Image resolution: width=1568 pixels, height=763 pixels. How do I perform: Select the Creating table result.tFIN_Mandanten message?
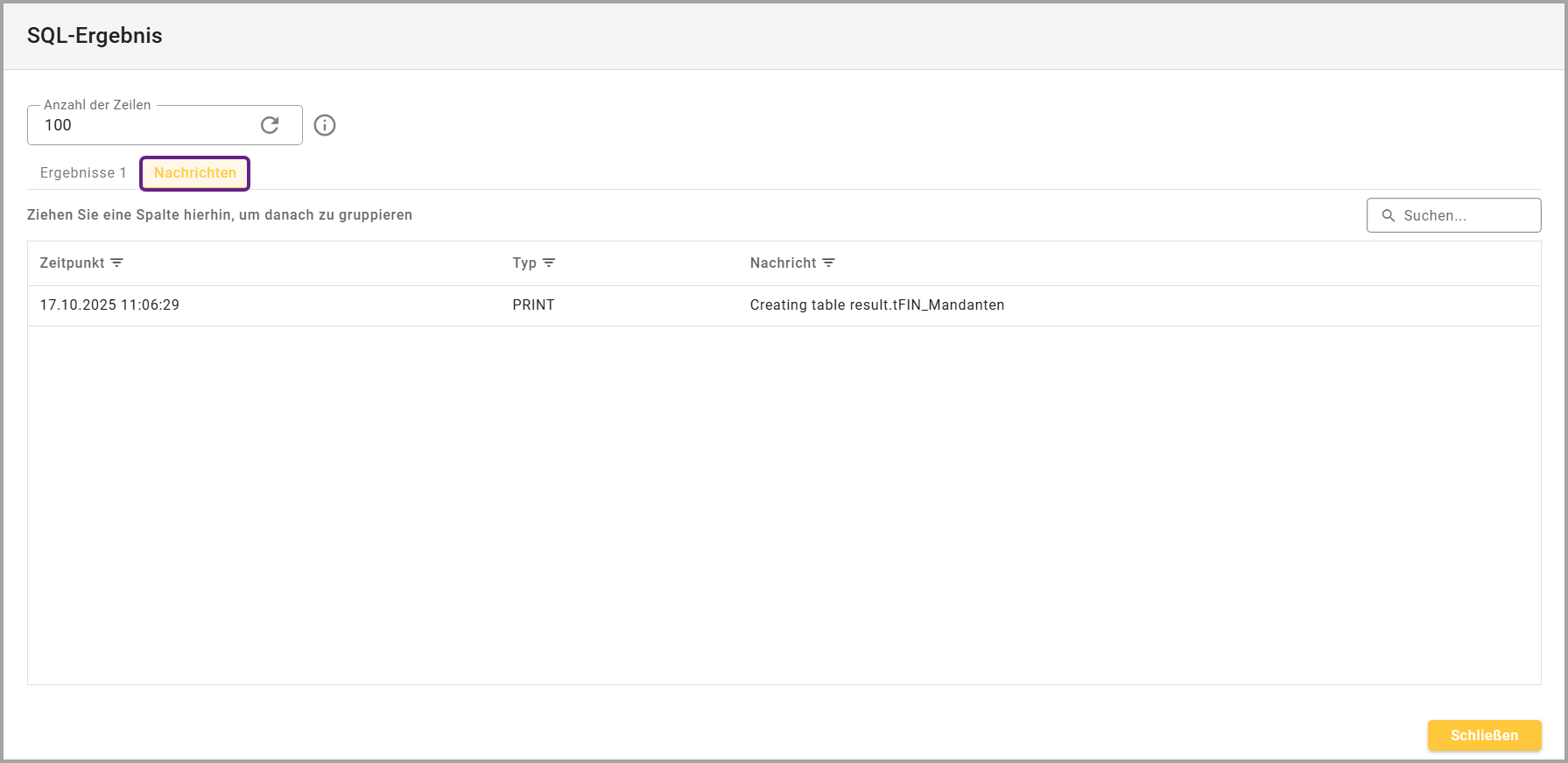(x=876, y=305)
